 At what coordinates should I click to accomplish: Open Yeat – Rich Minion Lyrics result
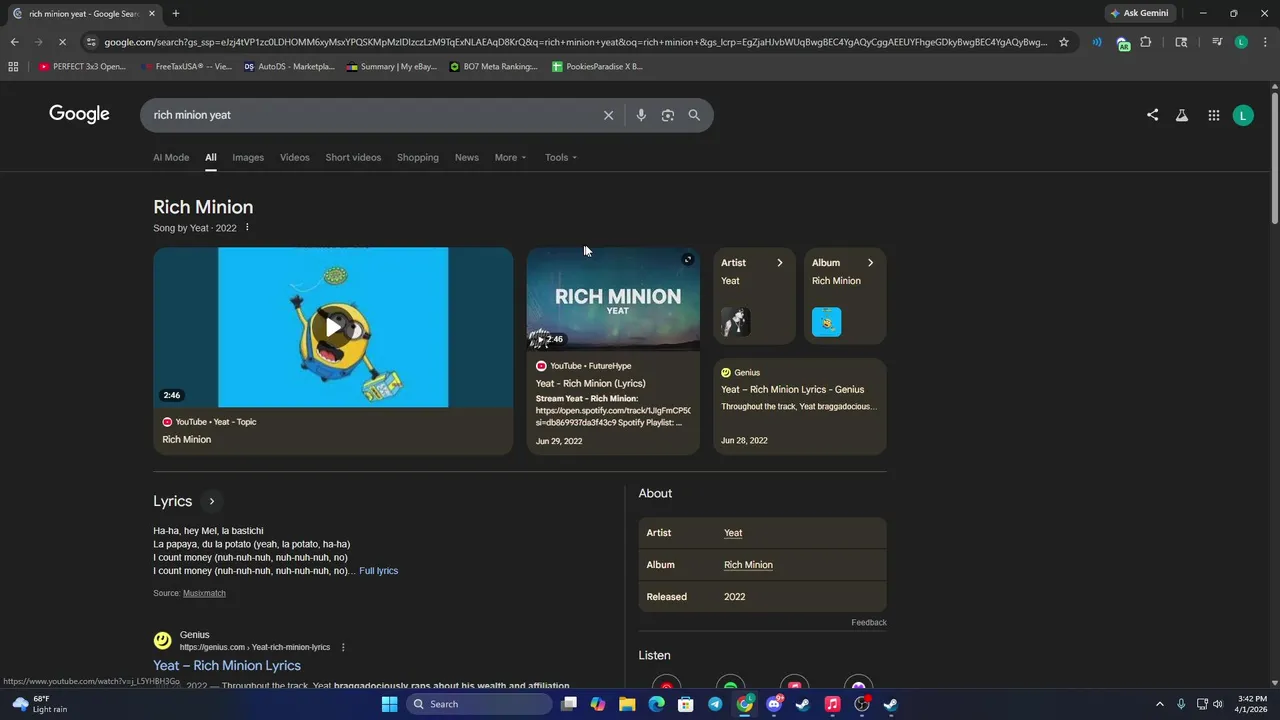tap(227, 666)
